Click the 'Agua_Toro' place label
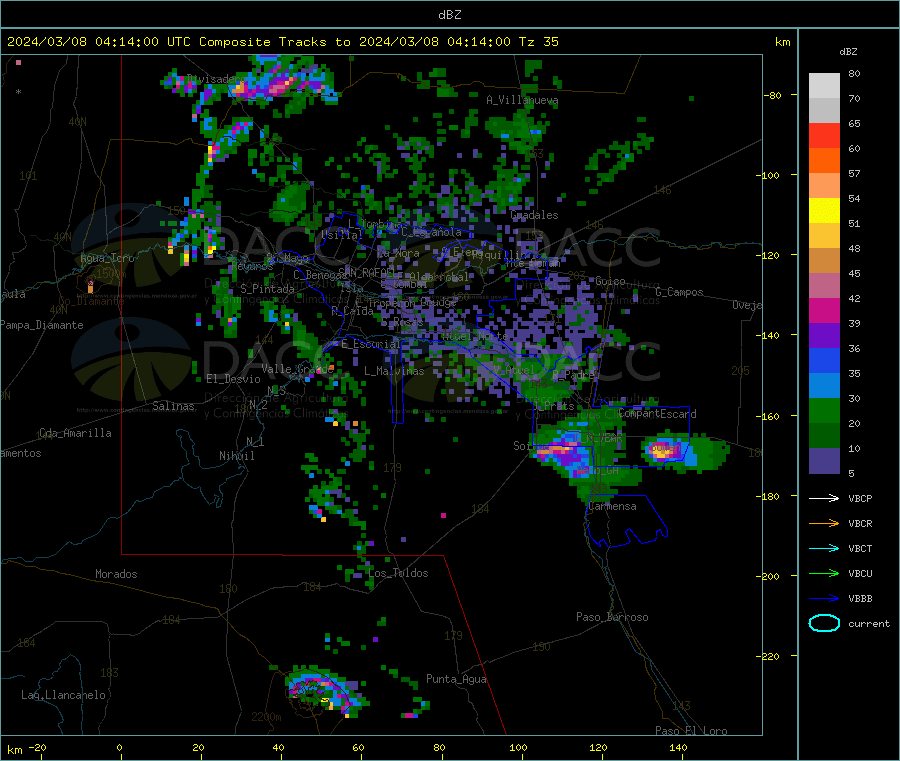Viewport: 900px width, 761px height. coord(107,258)
